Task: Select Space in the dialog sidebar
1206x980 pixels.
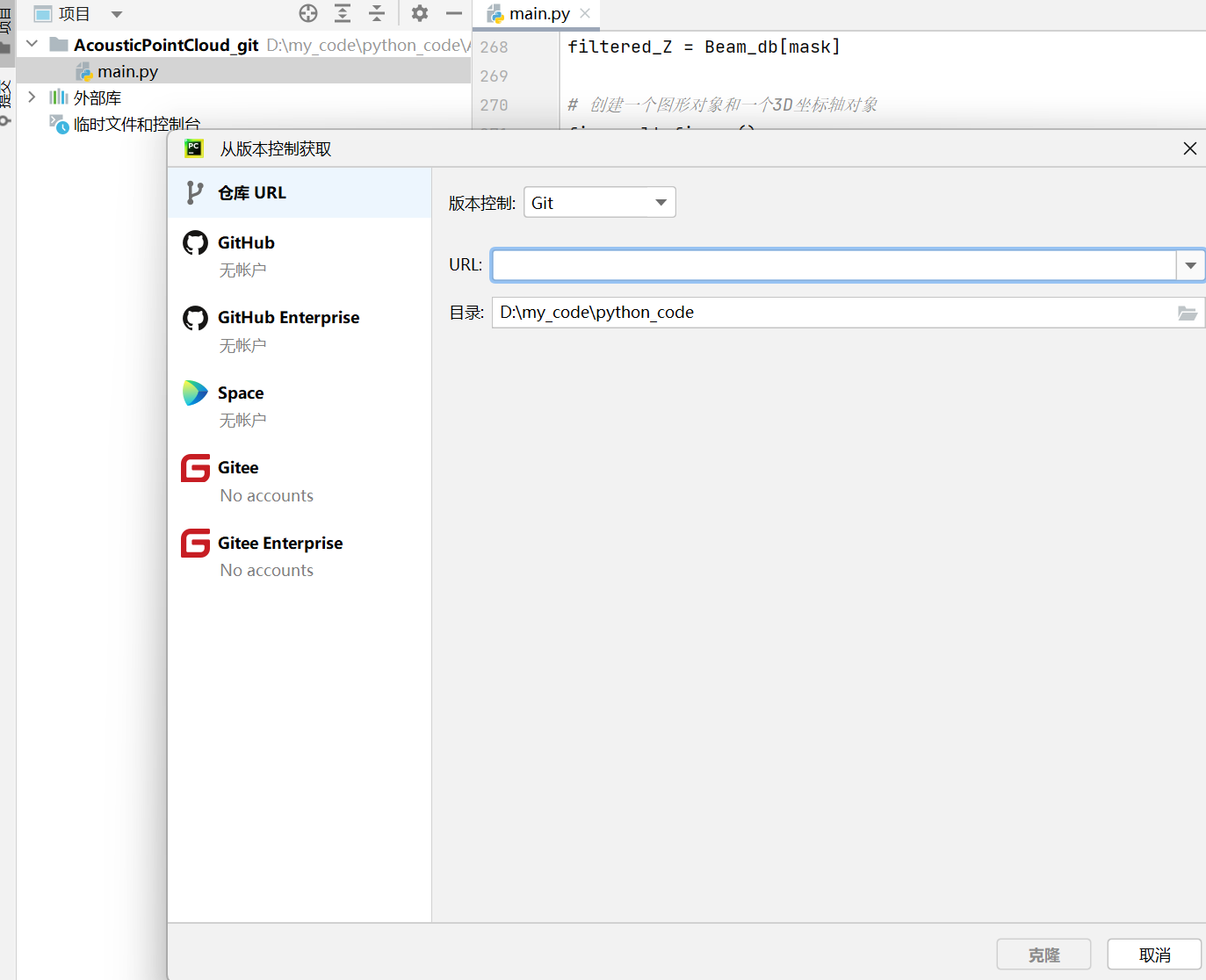Action: [300, 406]
